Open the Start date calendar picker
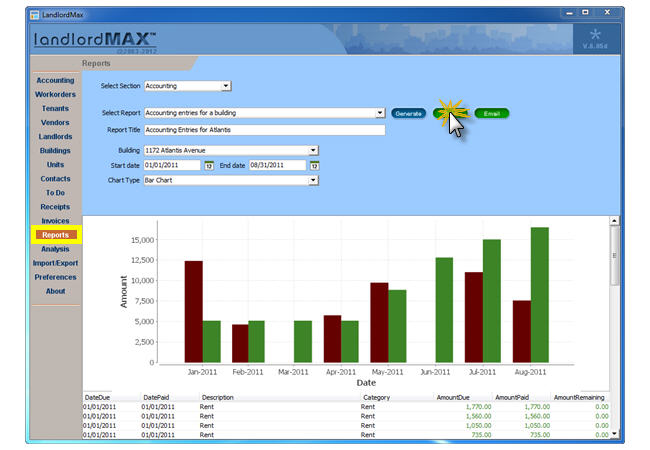The width and height of the screenshot is (650, 450). tap(209, 166)
